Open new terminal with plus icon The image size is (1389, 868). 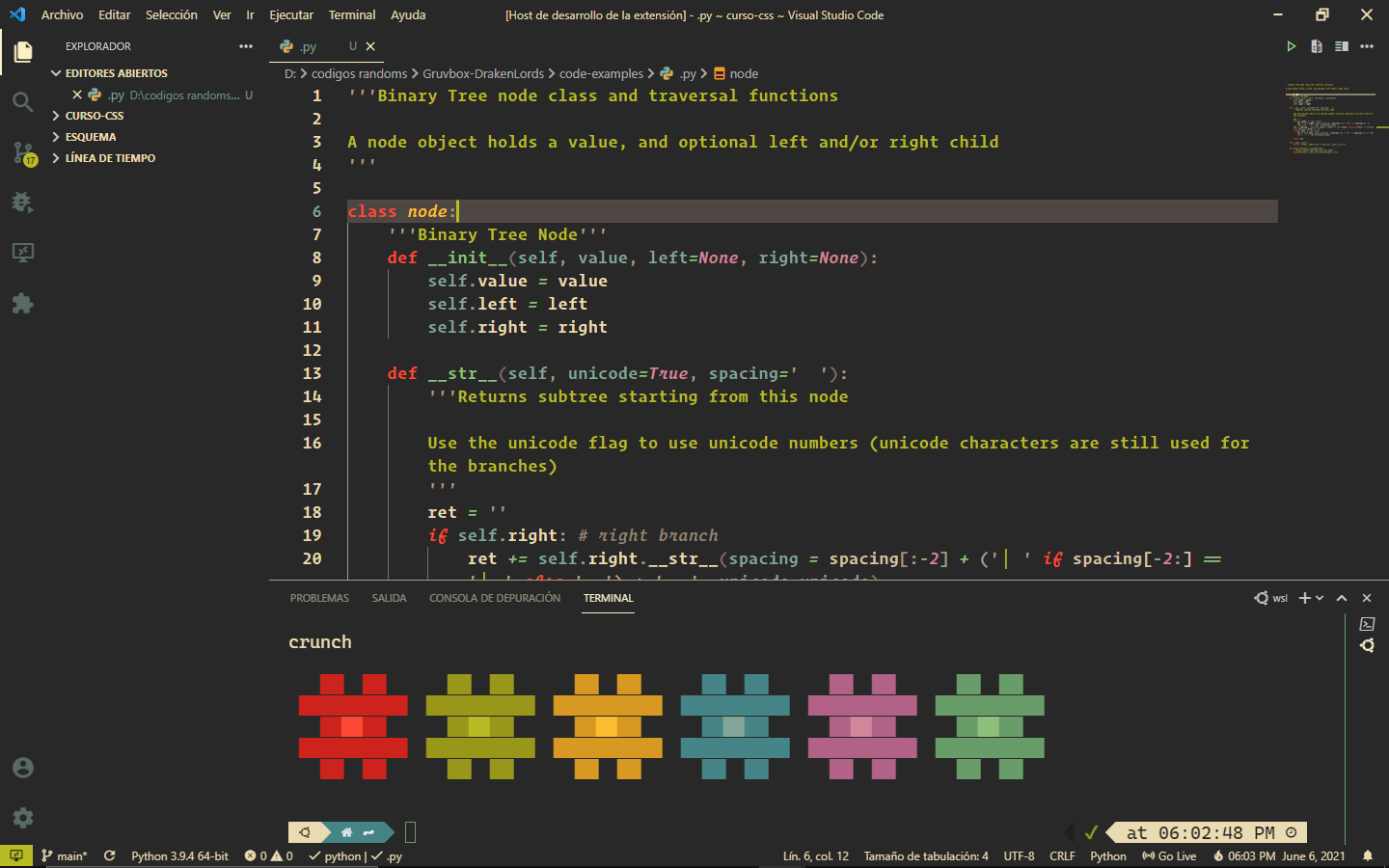1305,598
